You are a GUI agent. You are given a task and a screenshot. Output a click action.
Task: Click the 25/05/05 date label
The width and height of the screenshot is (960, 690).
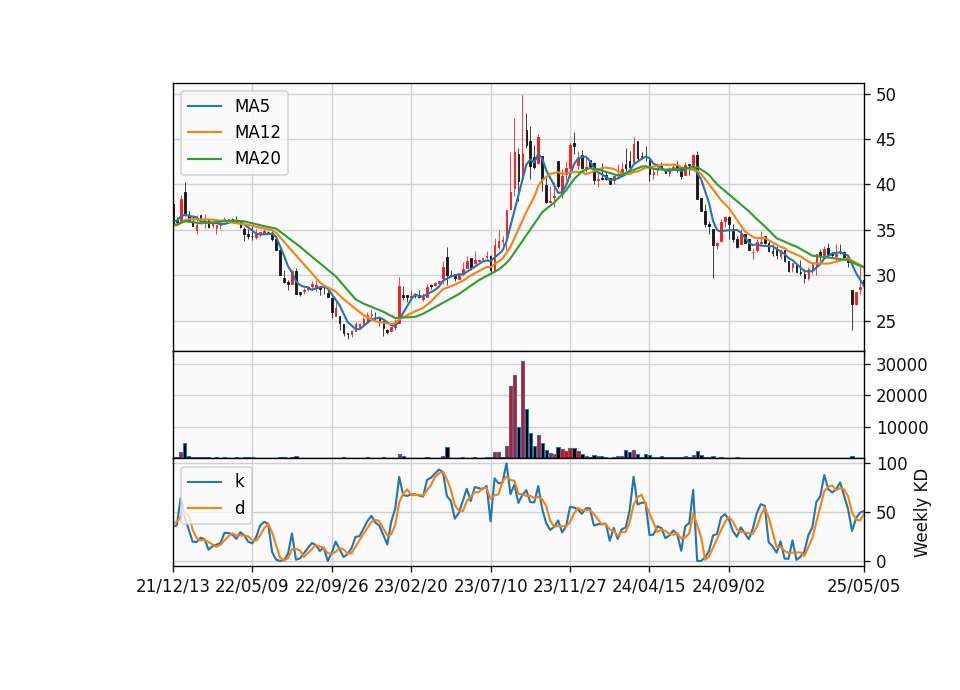864,587
